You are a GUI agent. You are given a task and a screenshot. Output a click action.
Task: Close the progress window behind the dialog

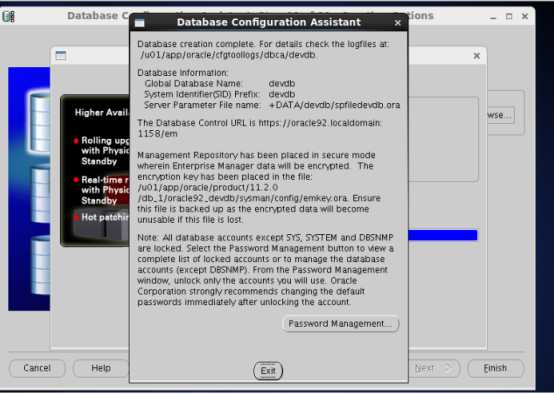coord(477,56)
